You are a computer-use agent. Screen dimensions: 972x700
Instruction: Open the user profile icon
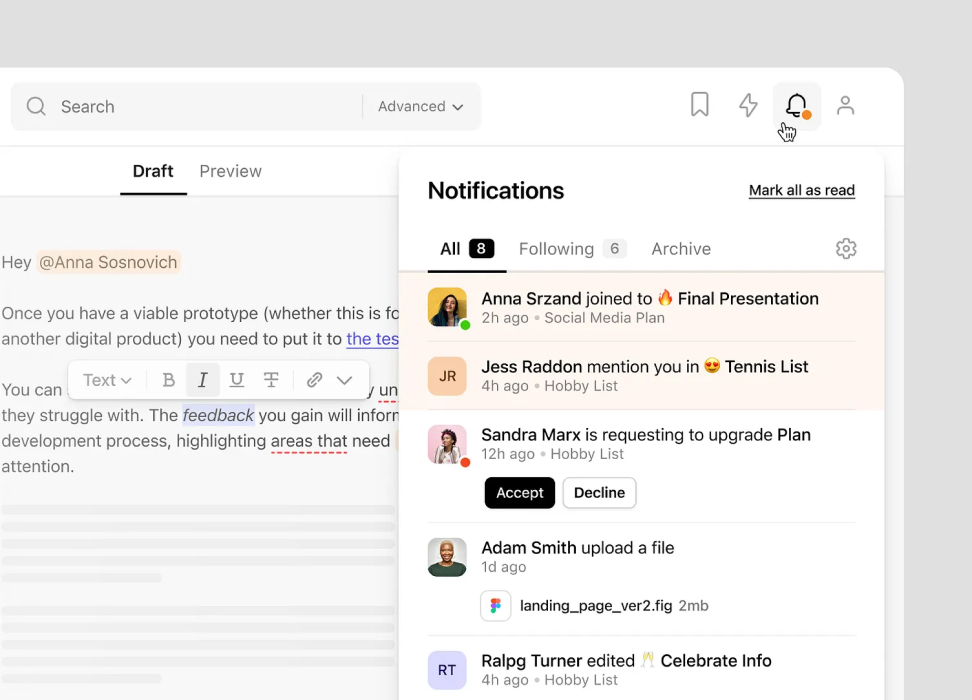click(x=846, y=105)
